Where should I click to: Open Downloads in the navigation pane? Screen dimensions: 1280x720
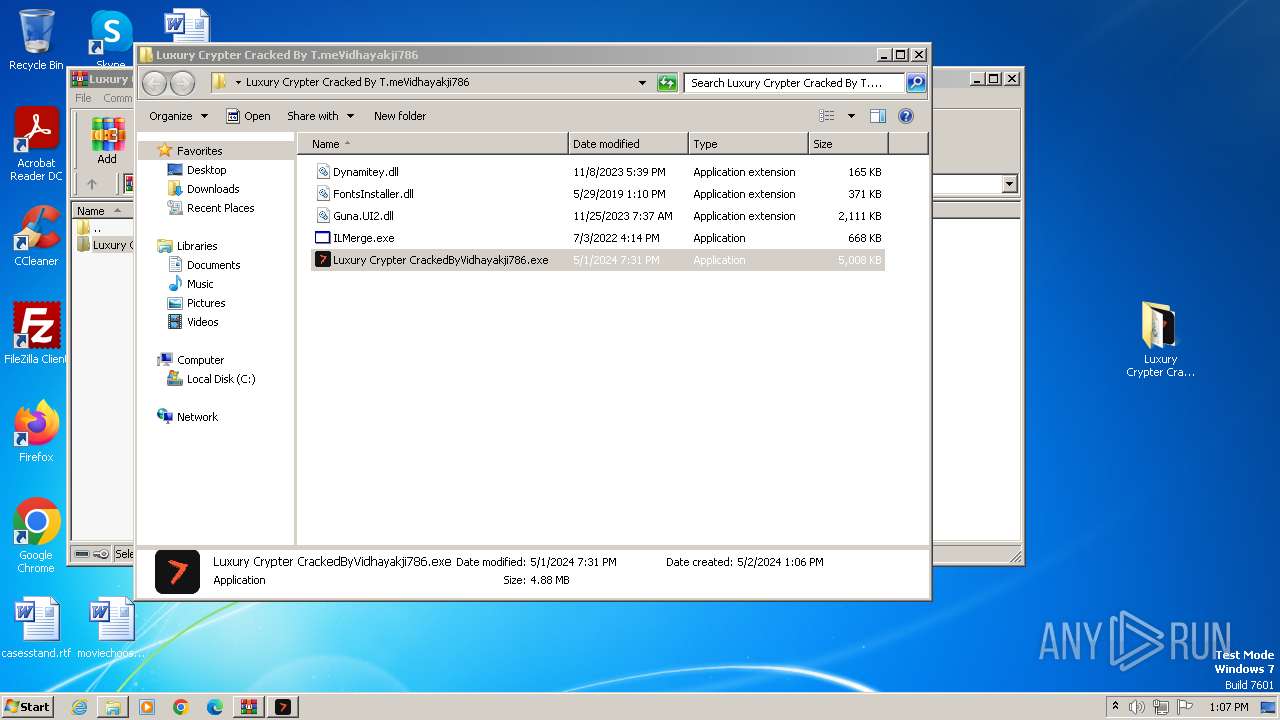(x=213, y=189)
